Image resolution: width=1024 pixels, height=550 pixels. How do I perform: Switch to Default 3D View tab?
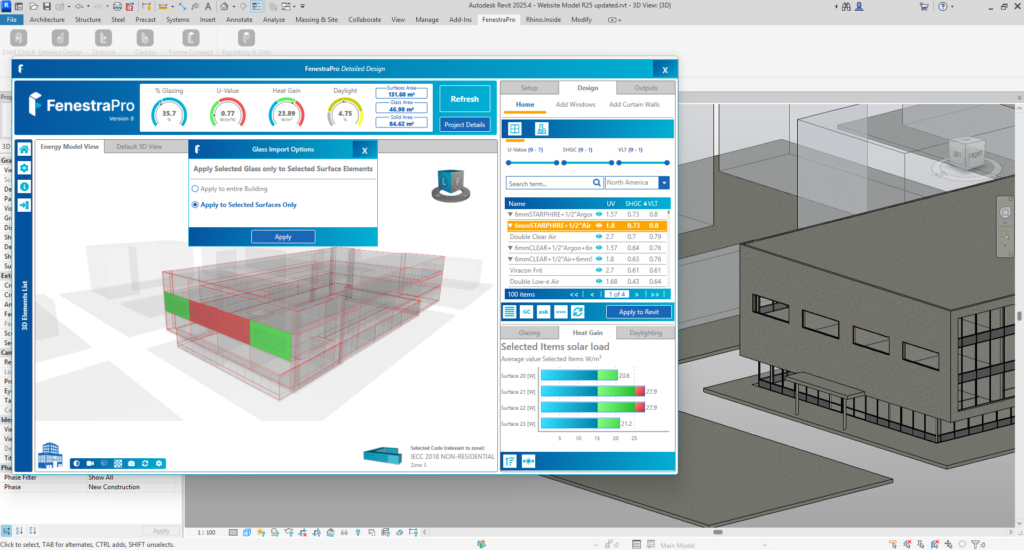click(139, 146)
